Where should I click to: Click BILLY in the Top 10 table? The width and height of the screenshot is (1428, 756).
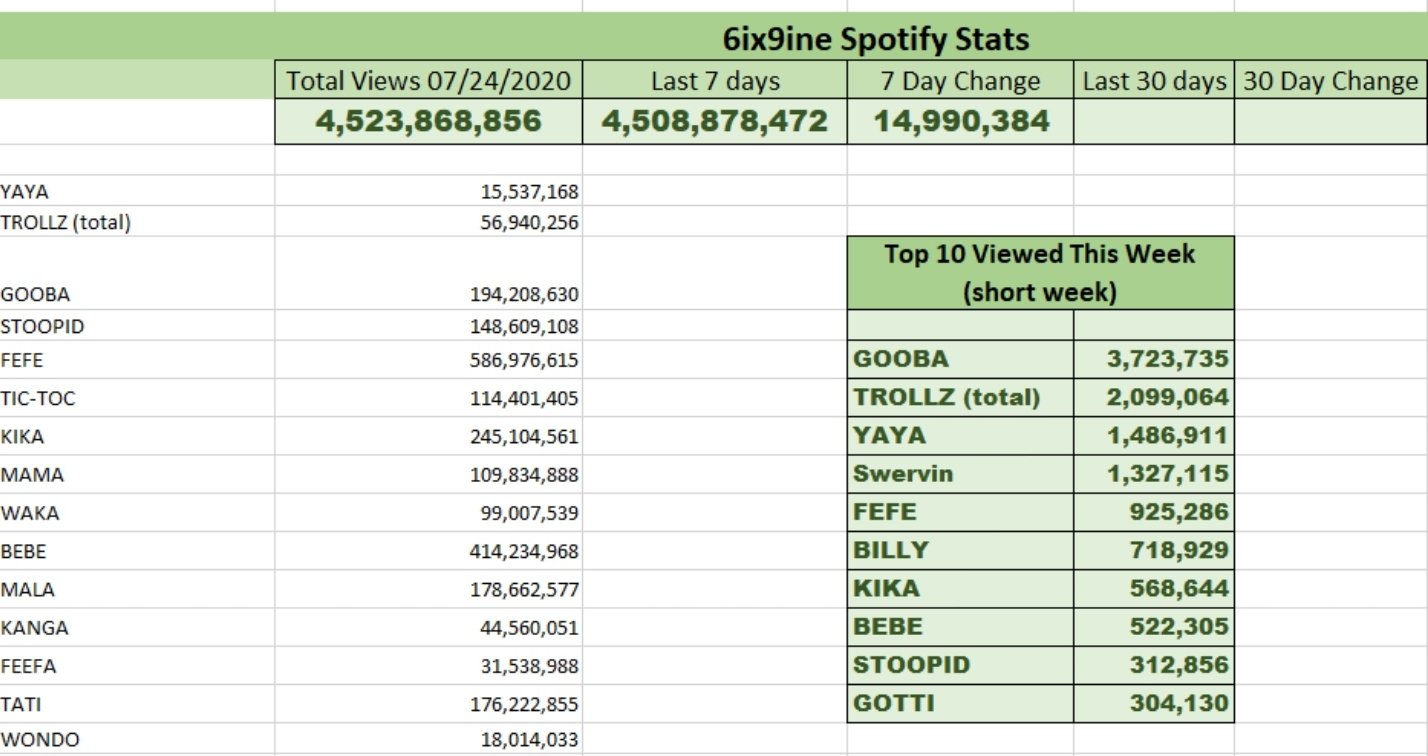click(x=890, y=550)
